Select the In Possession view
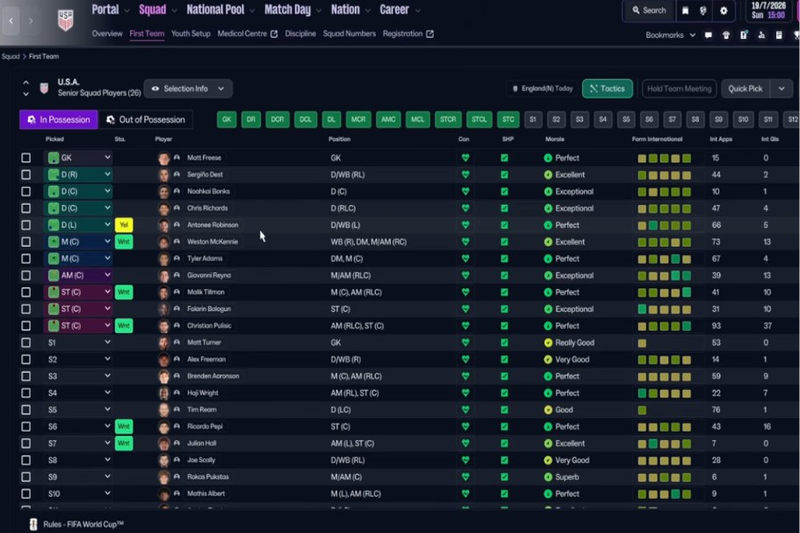The image size is (800, 533). (x=59, y=120)
